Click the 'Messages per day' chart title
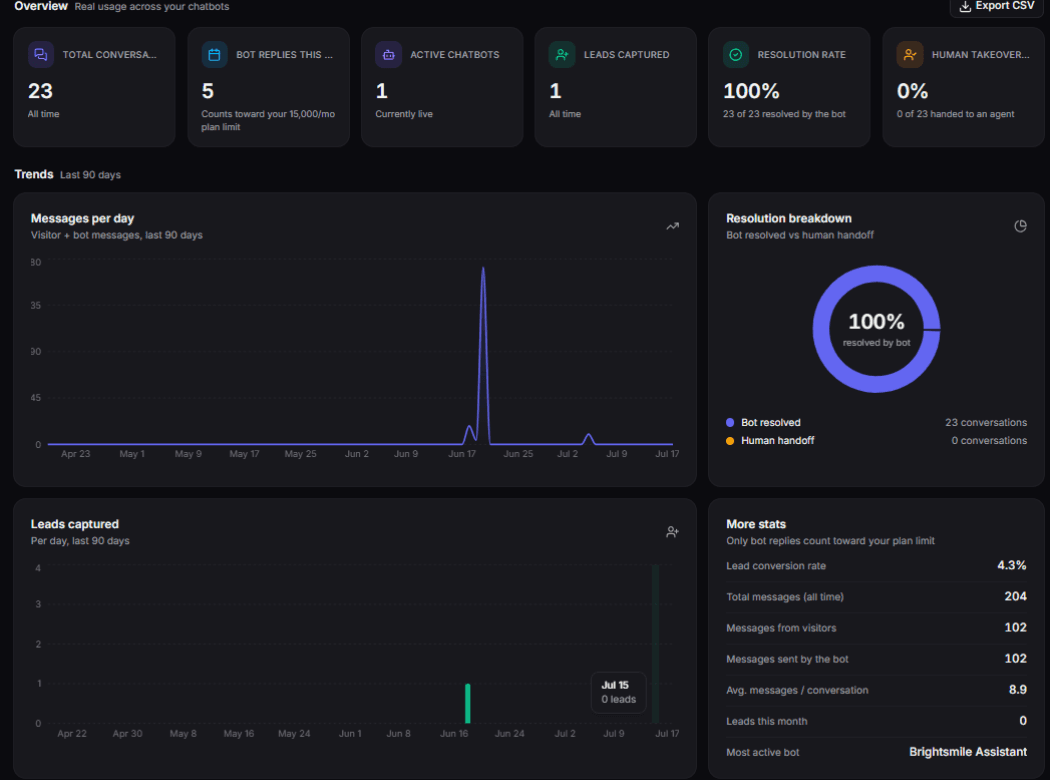This screenshot has height=780, width=1050. click(x=82, y=218)
